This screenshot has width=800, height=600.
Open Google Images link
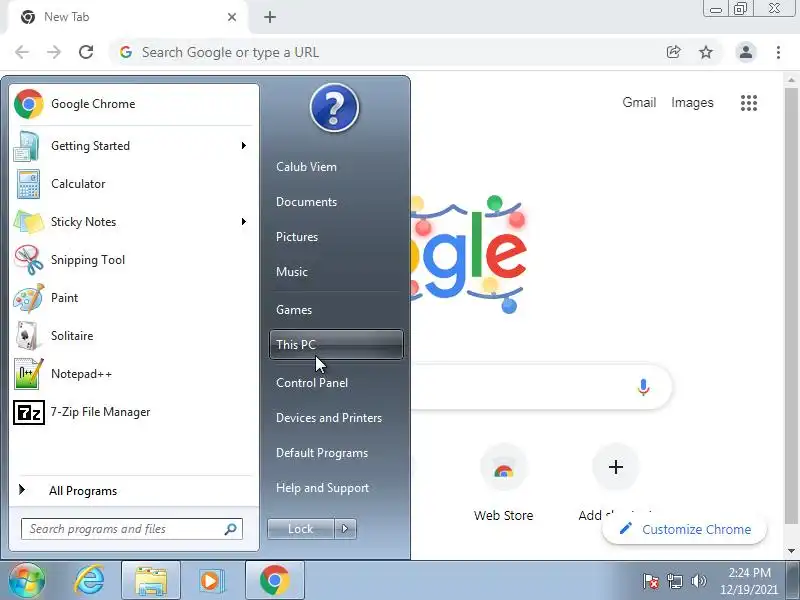coord(692,103)
